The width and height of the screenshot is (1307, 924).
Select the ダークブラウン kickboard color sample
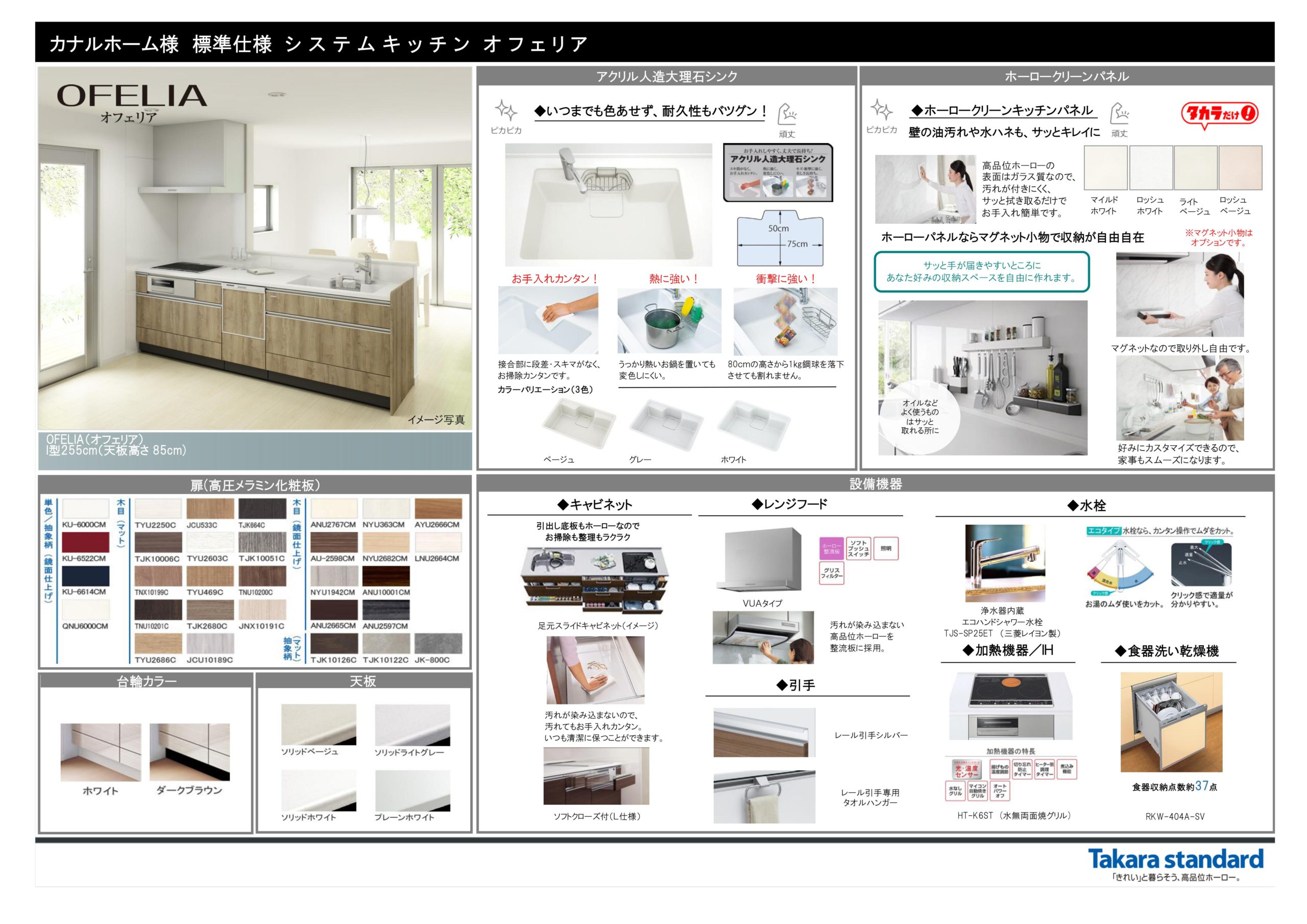(189, 751)
